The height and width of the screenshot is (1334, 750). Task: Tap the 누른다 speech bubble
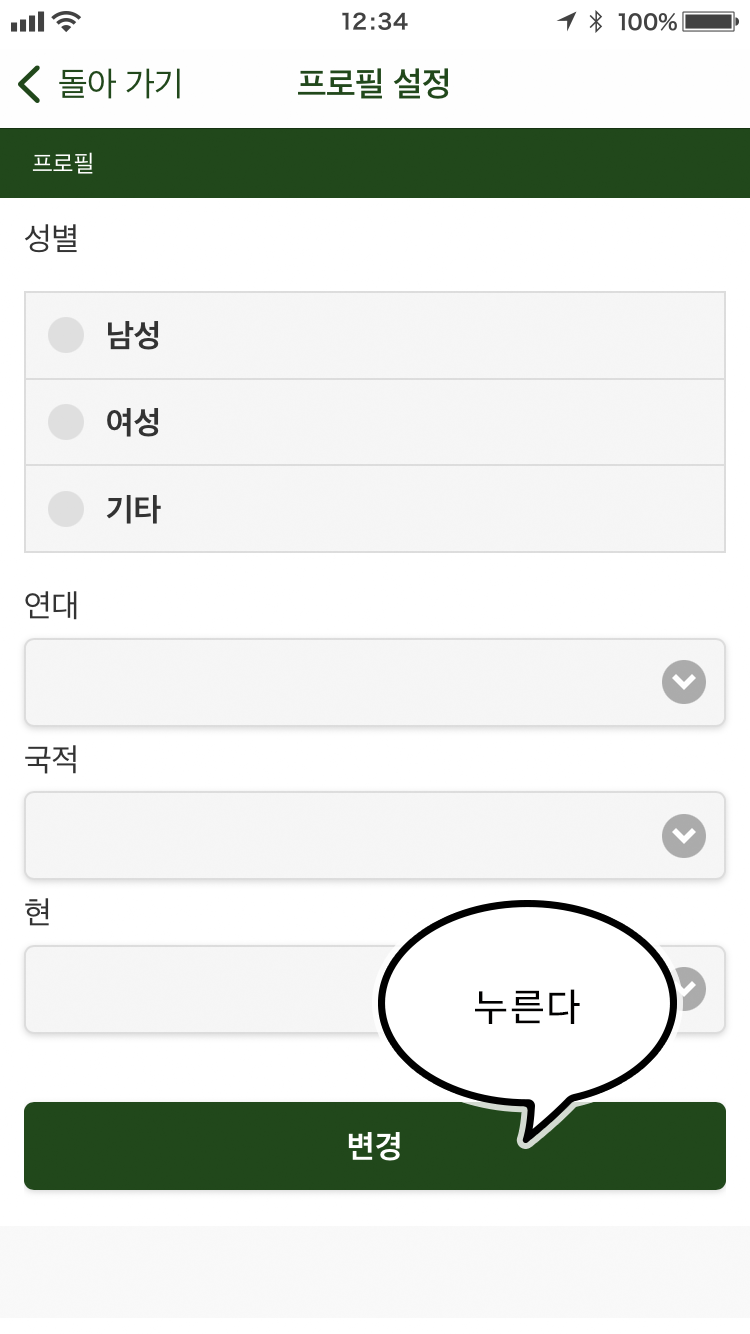click(x=526, y=1008)
